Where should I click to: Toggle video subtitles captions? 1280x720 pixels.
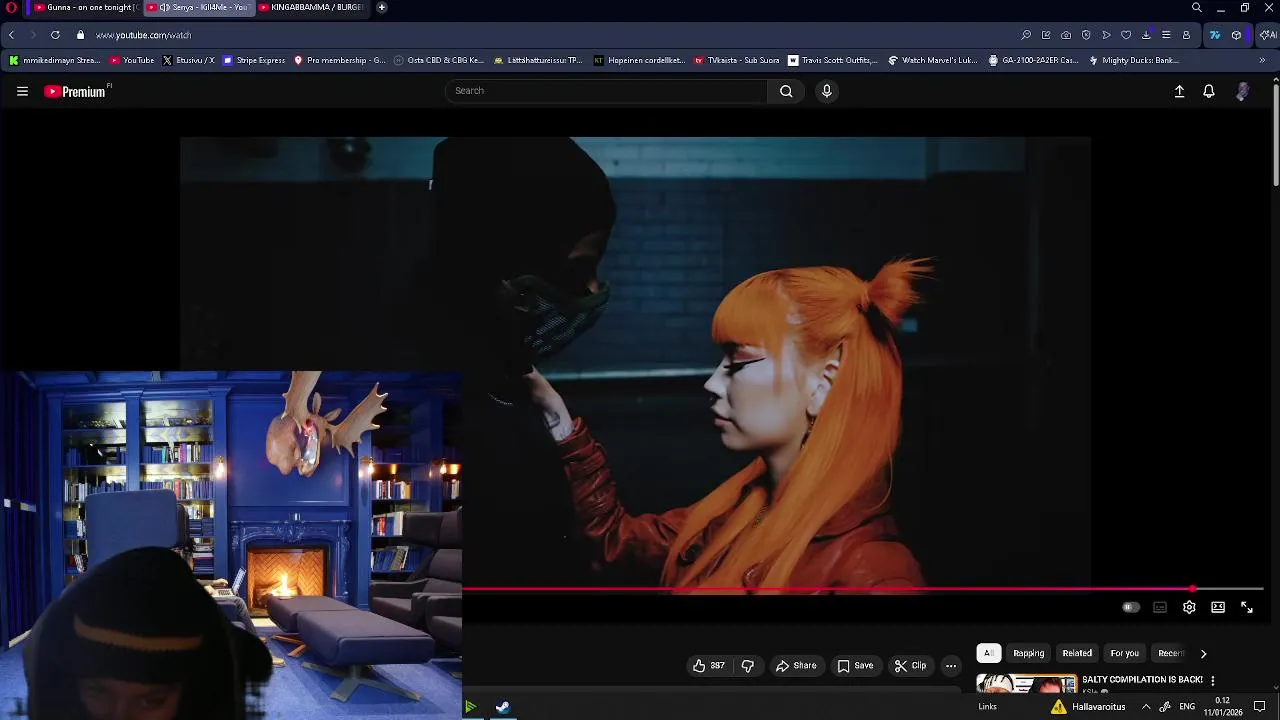pos(1160,607)
